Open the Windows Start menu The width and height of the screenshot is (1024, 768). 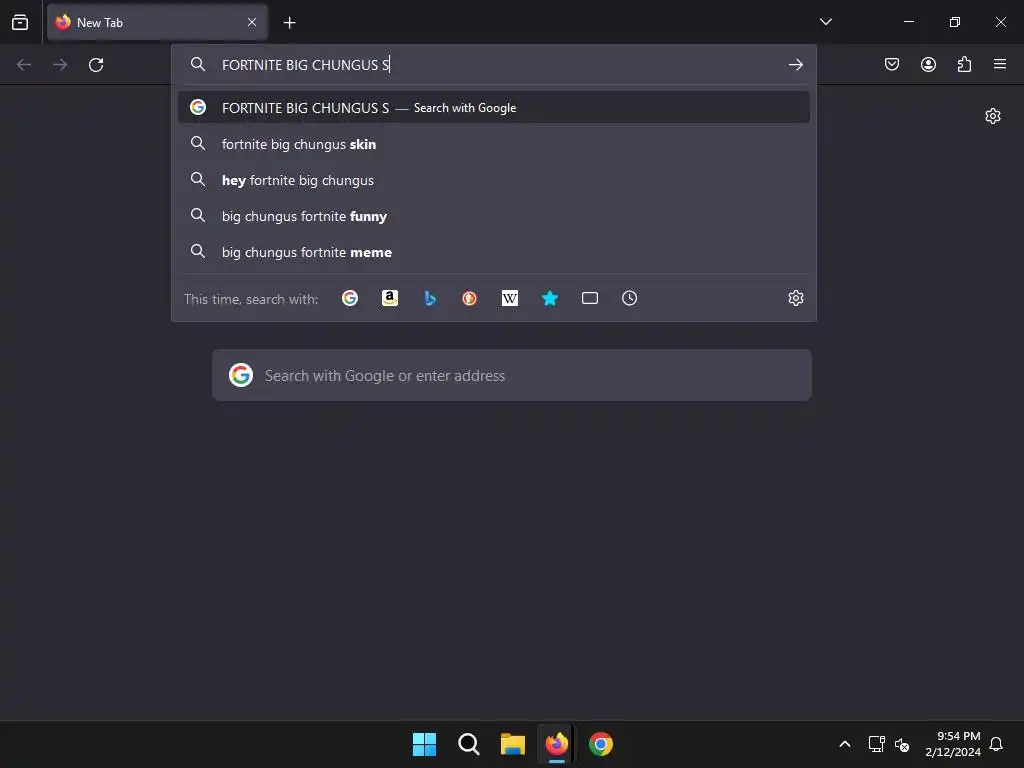click(424, 744)
